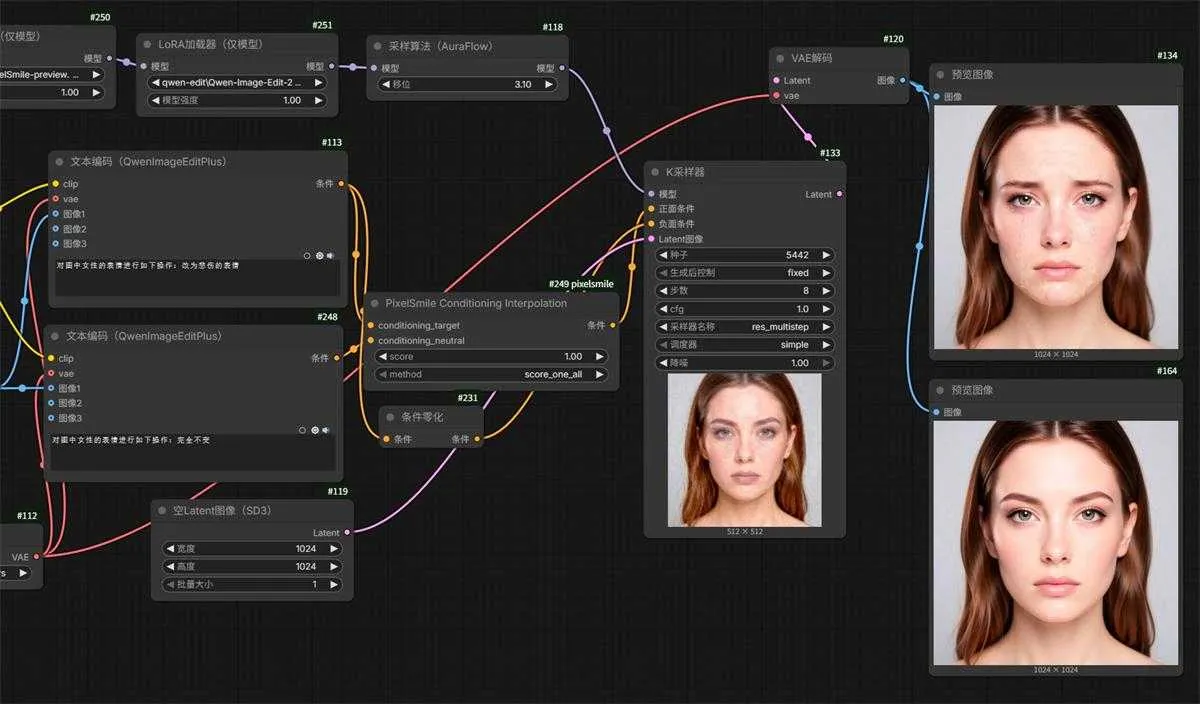Click the score value slider field
The width and height of the screenshot is (1200, 704).
click(x=491, y=356)
